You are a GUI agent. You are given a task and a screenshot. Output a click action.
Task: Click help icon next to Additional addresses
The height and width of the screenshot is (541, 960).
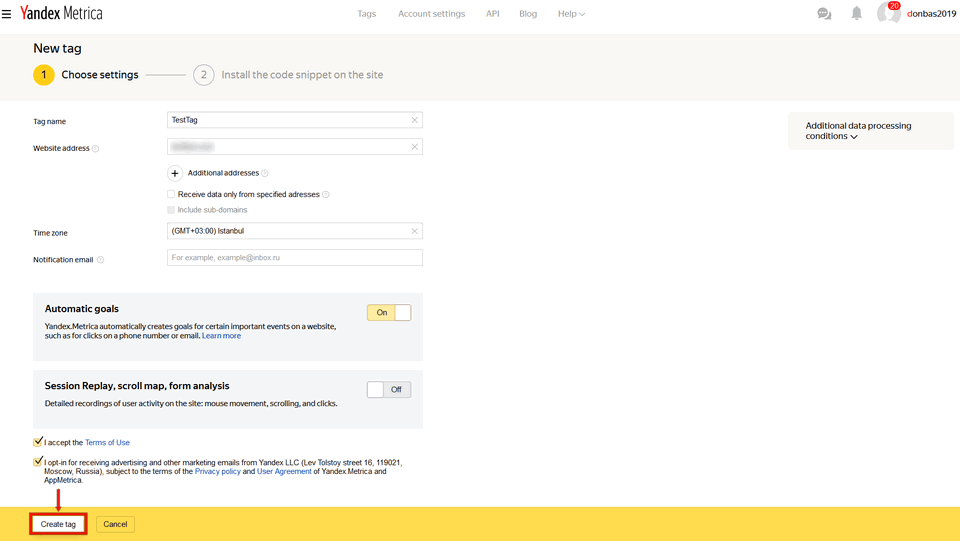[x=264, y=174]
